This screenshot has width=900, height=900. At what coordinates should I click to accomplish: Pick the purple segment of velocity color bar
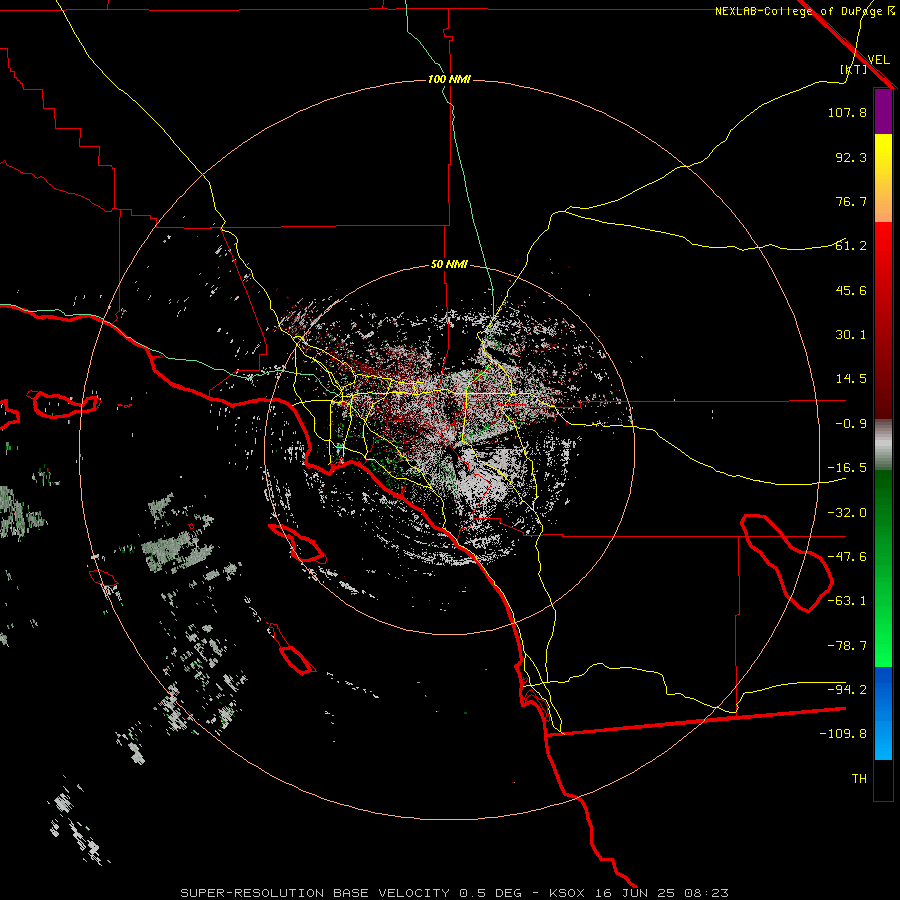coord(883,112)
